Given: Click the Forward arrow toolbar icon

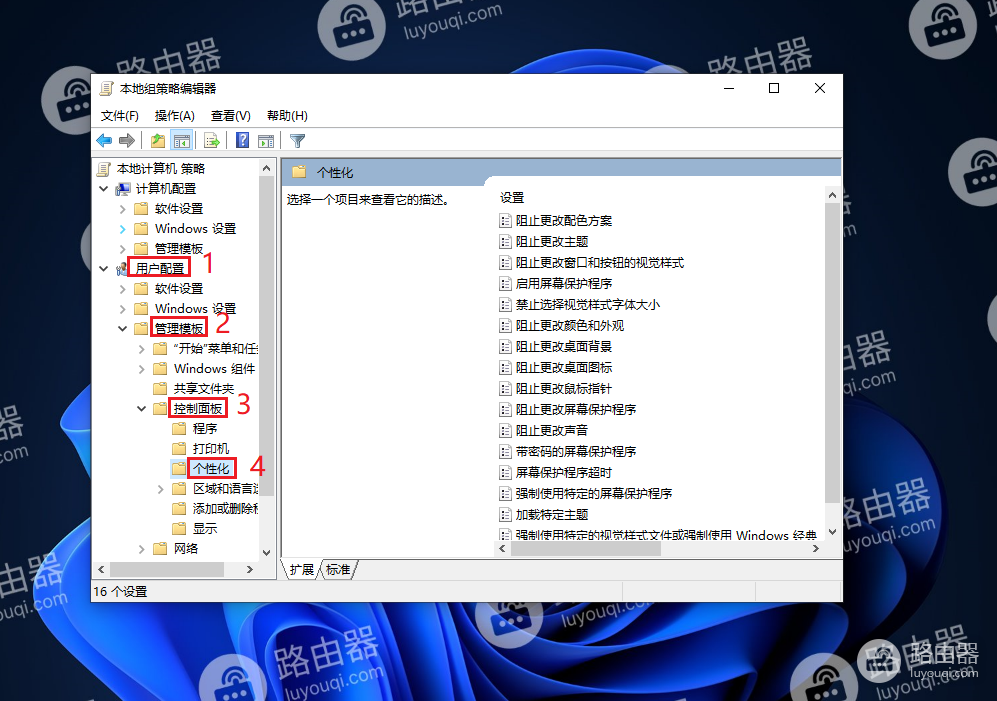Looking at the screenshot, I should (x=127, y=141).
